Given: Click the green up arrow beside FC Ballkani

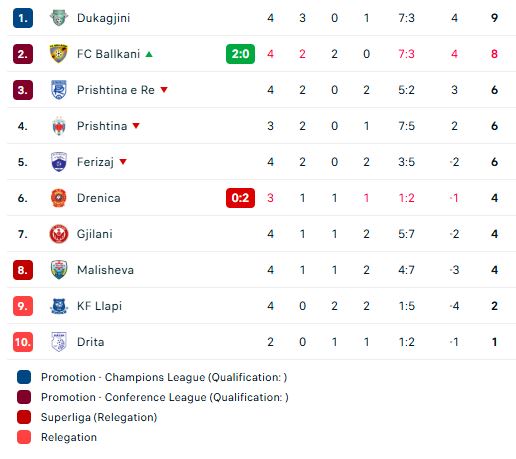Looking at the screenshot, I should coord(149,54).
